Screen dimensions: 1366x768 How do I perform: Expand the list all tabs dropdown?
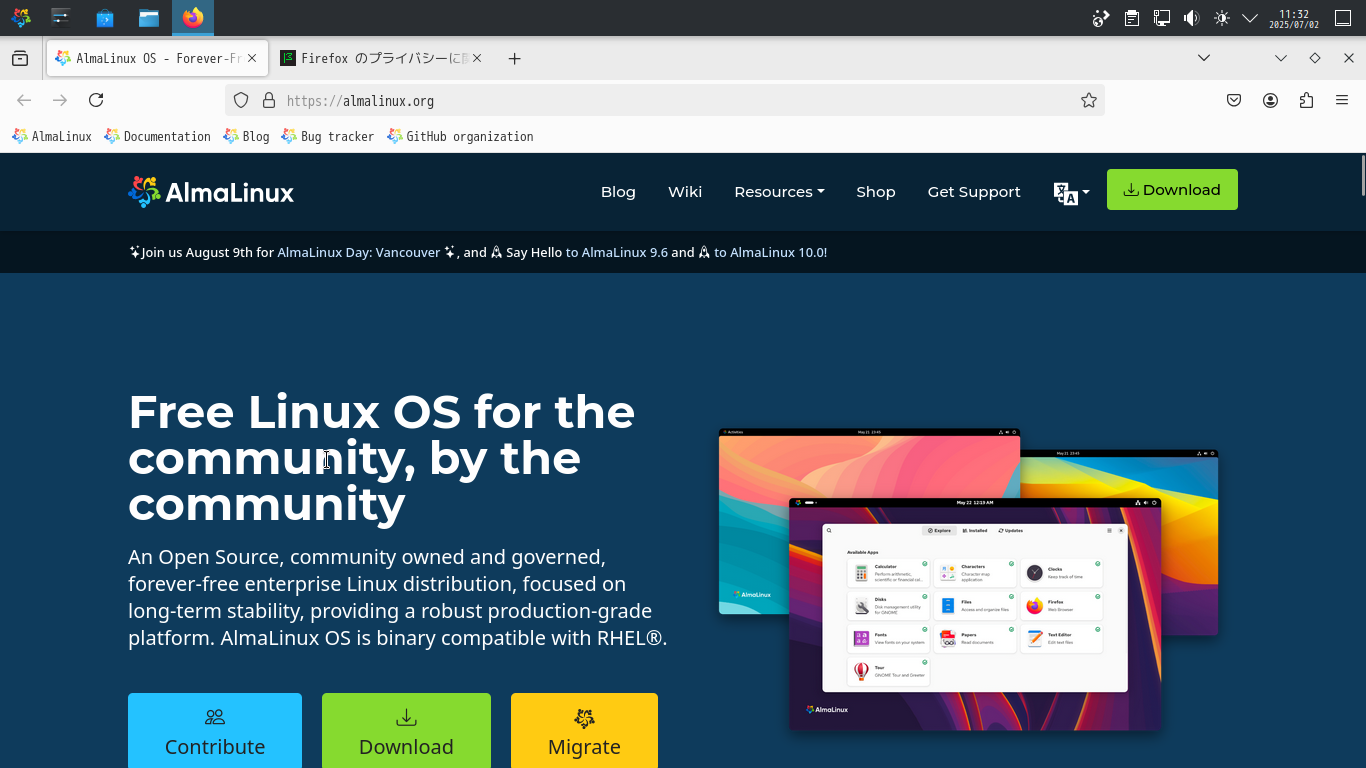[1204, 58]
